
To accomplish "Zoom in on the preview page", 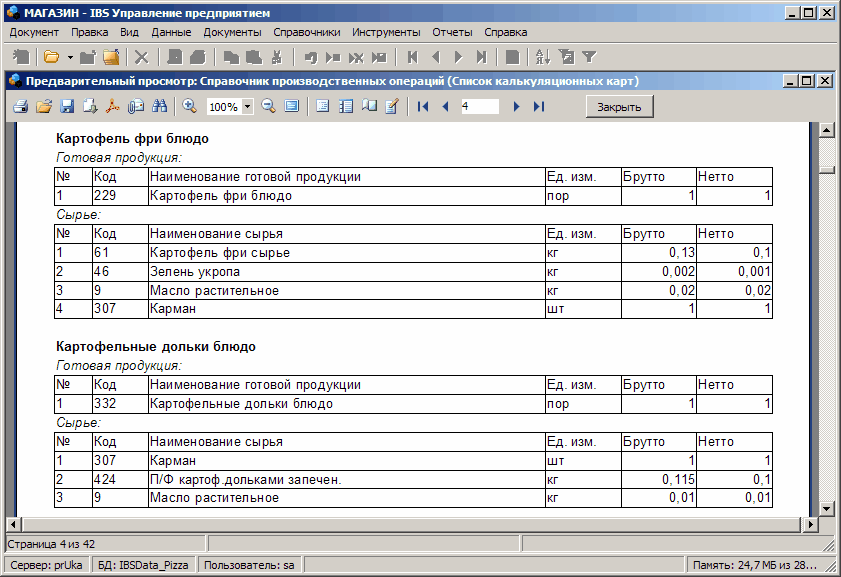I will [189, 106].
